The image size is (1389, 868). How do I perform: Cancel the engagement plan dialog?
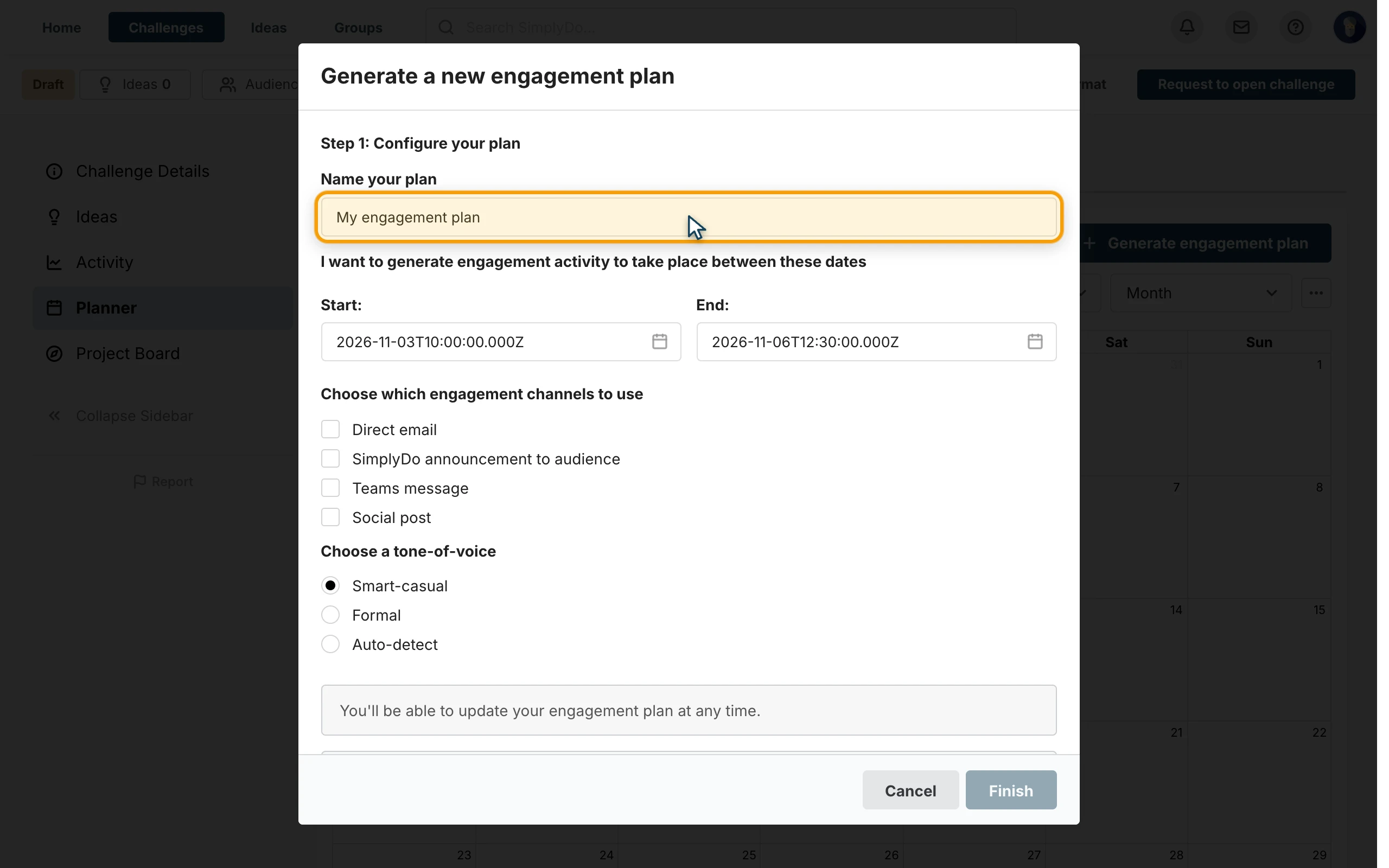(x=910, y=790)
